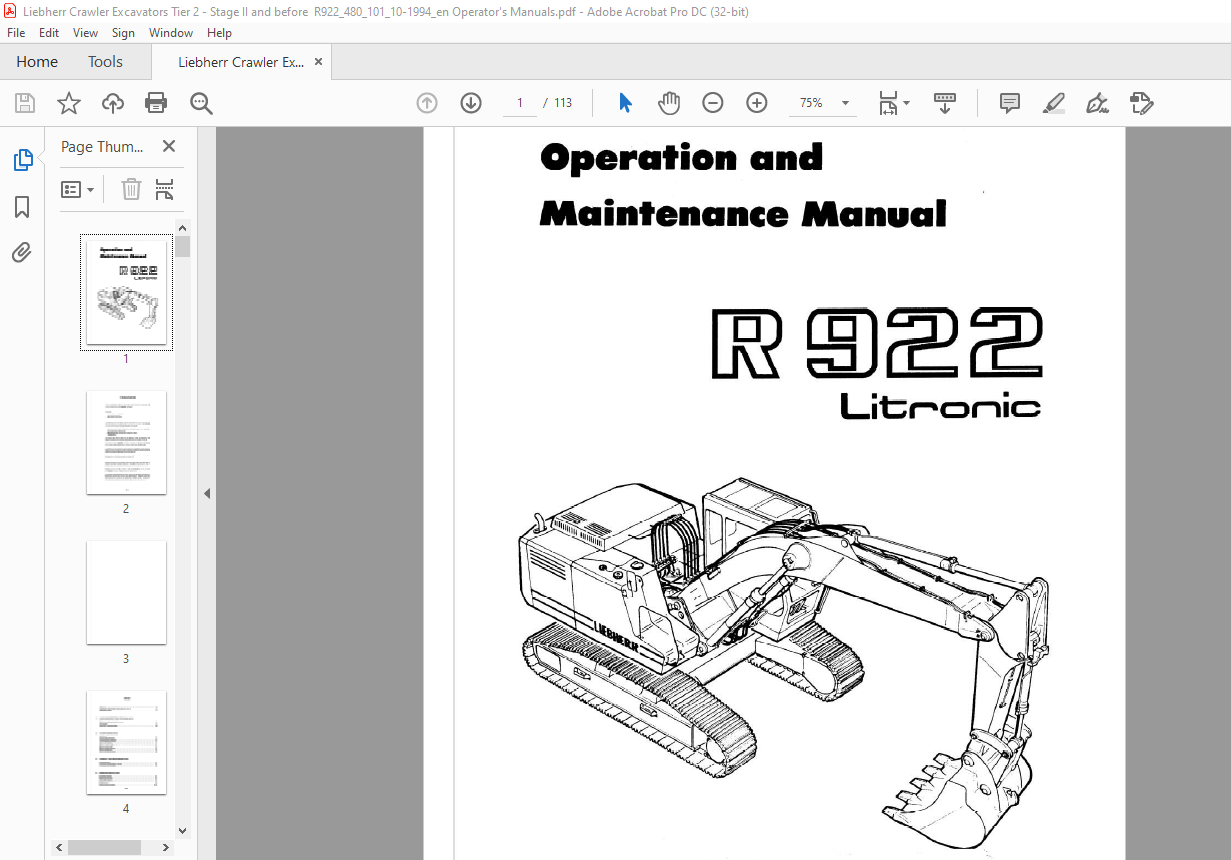Open the 75% zoom level dropdown

click(x=845, y=103)
